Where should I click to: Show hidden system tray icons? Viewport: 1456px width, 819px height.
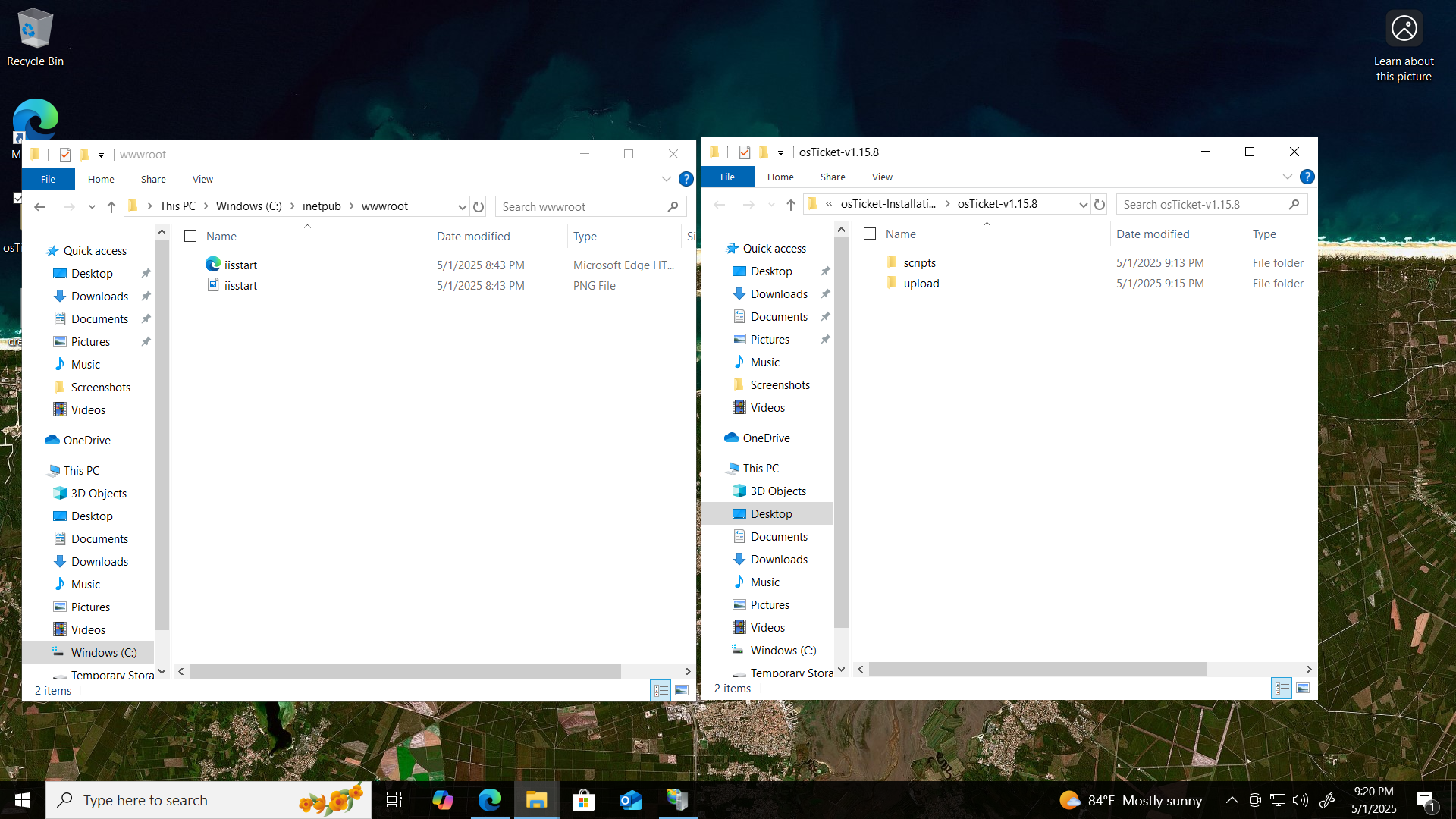[1232, 800]
